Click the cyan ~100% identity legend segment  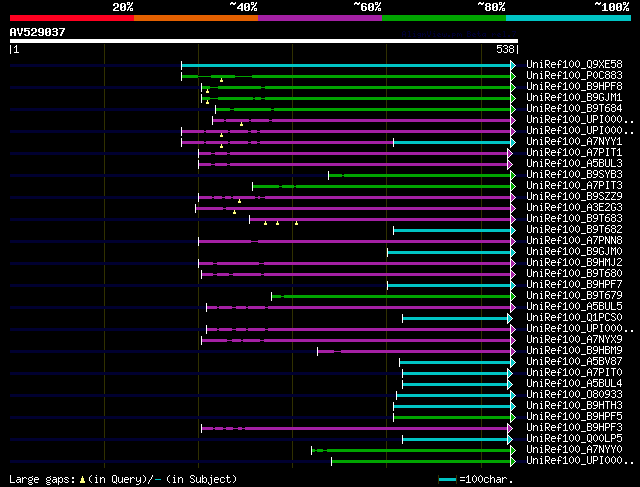[569, 18]
